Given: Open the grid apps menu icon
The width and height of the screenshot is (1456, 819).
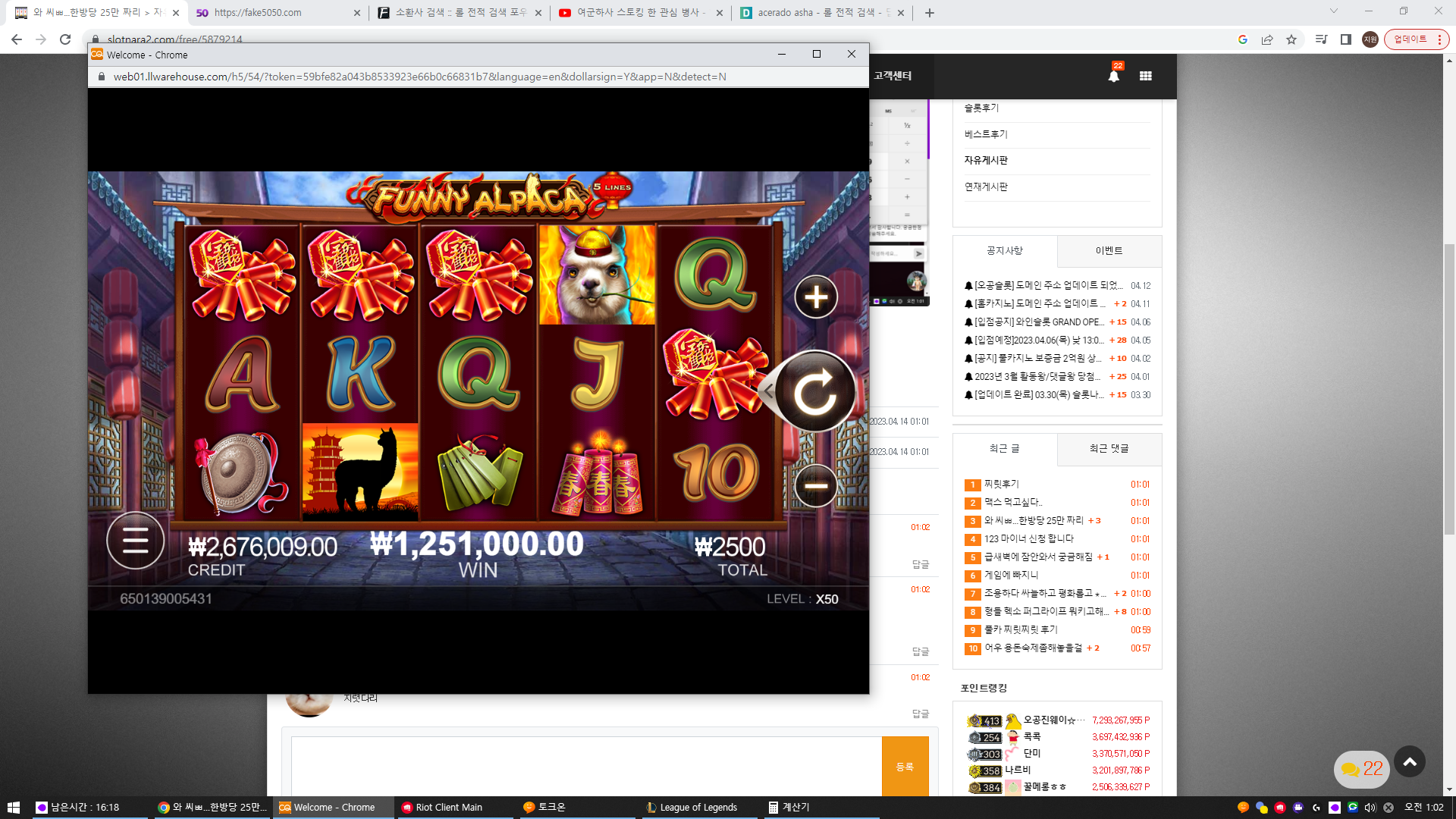Looking at the screenshot, I should [x=1146, y=76].
